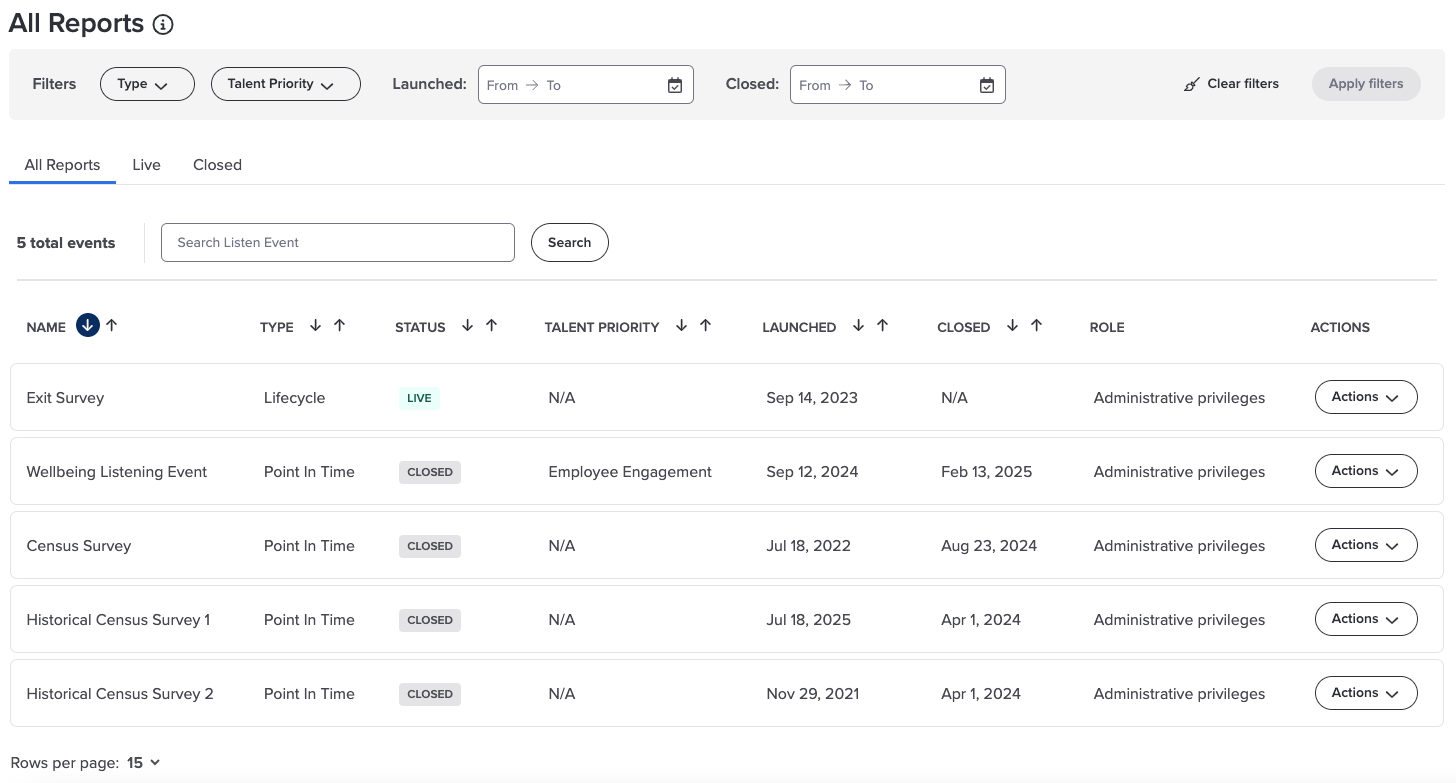Open the Wellbeing Listening Event name
The image size is (1456, 783).
[117, 472]
